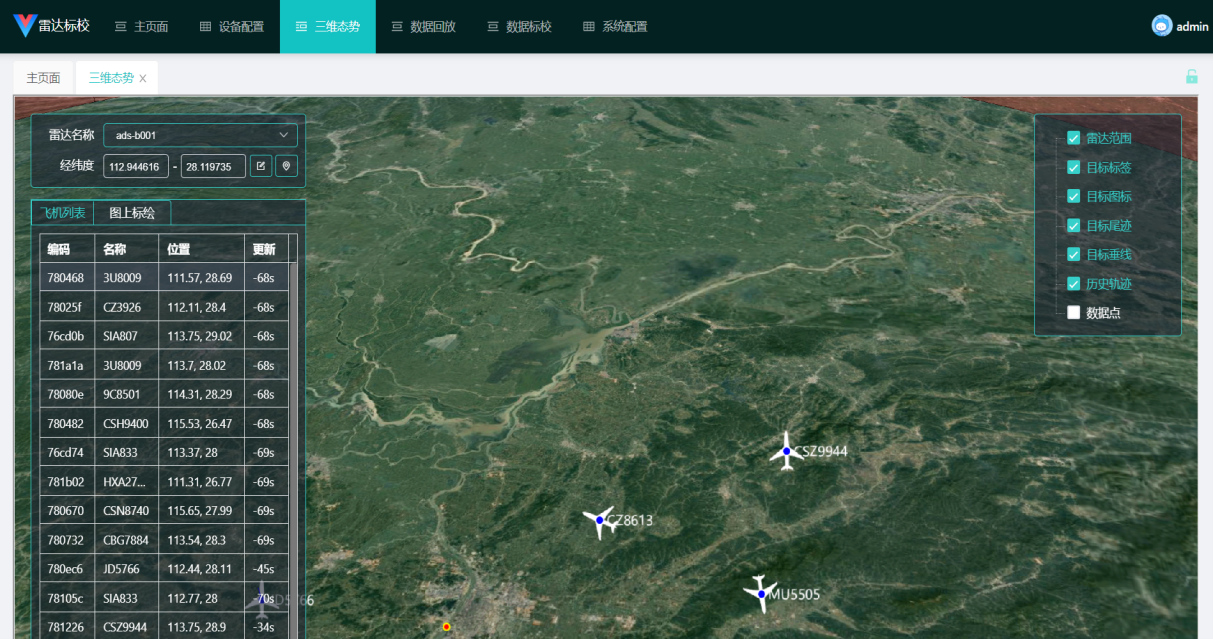
Task: Select the CSZ9944 aircraft icon on map
Action: pyautogui.click(x=787, y=451)
